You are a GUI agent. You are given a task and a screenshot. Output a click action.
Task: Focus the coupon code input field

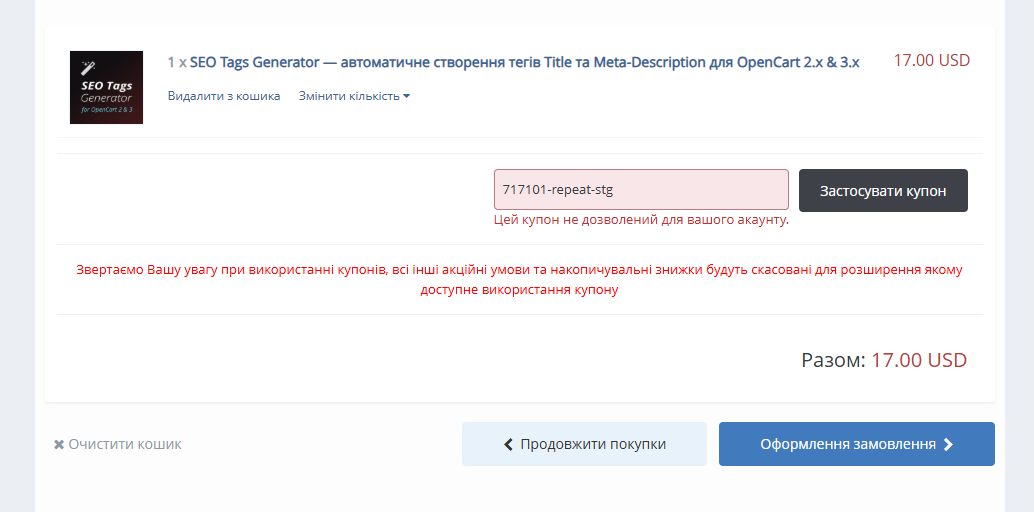pos(641,190)
